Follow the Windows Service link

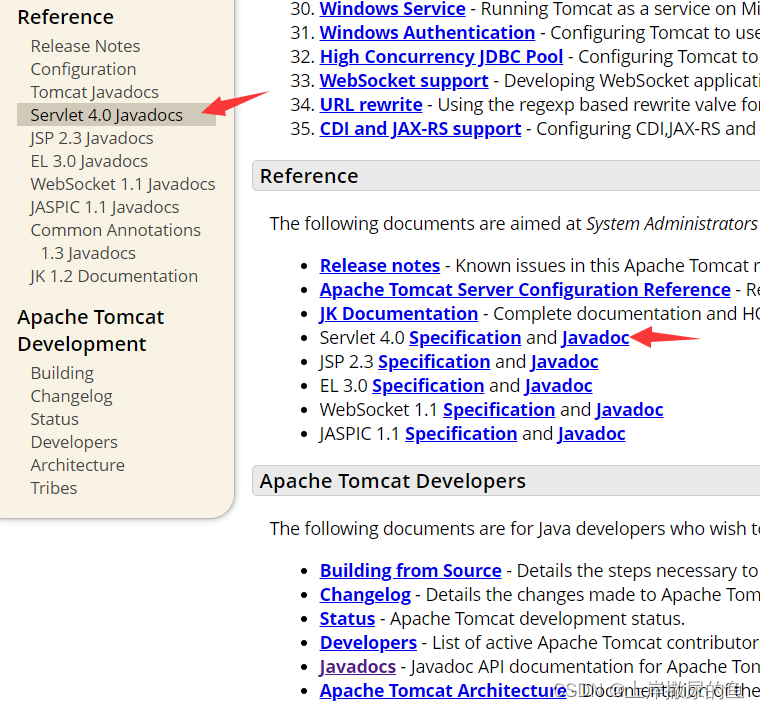(x=392, y=9)
